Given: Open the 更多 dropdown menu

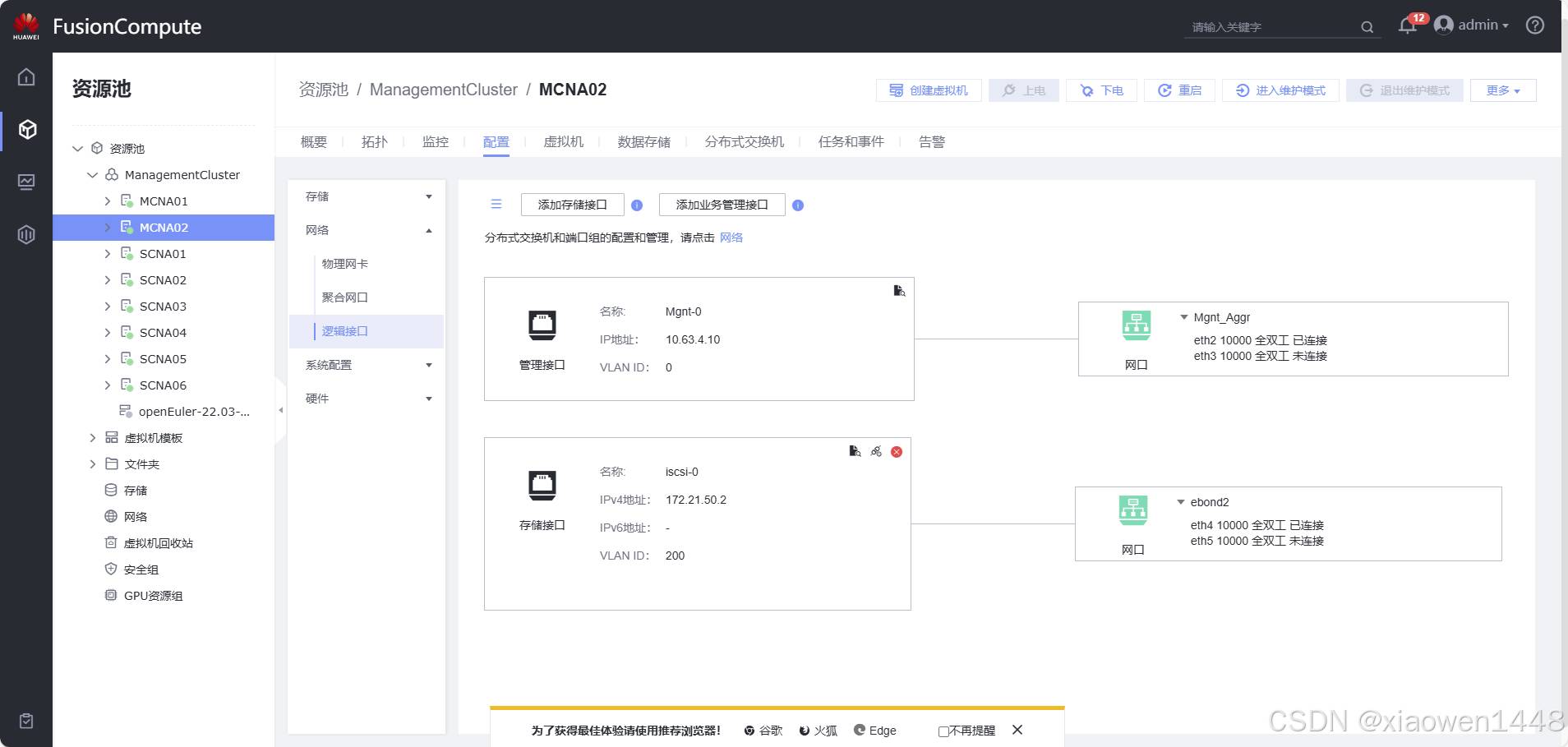Looking at the screenshot, I should (1502, 90).
